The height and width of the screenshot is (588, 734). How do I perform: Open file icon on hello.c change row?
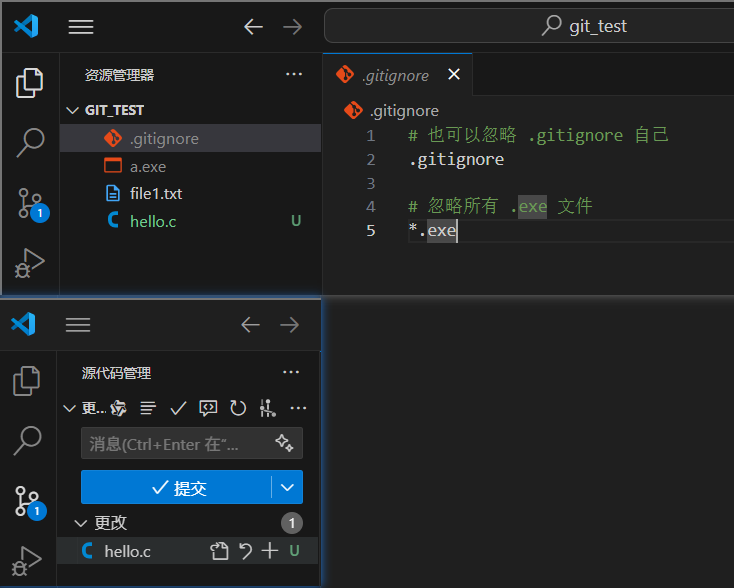tap(219, 551)
